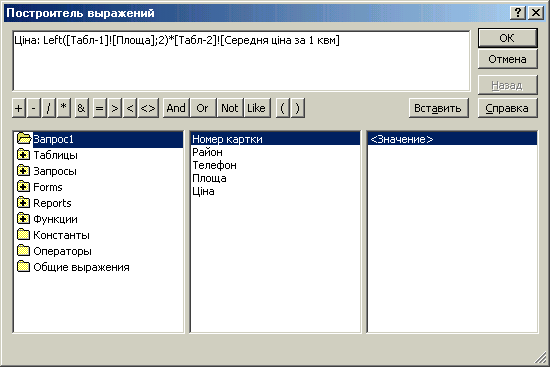Cancel with the Отмена button
Screen dimensions: 550x367
(x=507, y=59)
